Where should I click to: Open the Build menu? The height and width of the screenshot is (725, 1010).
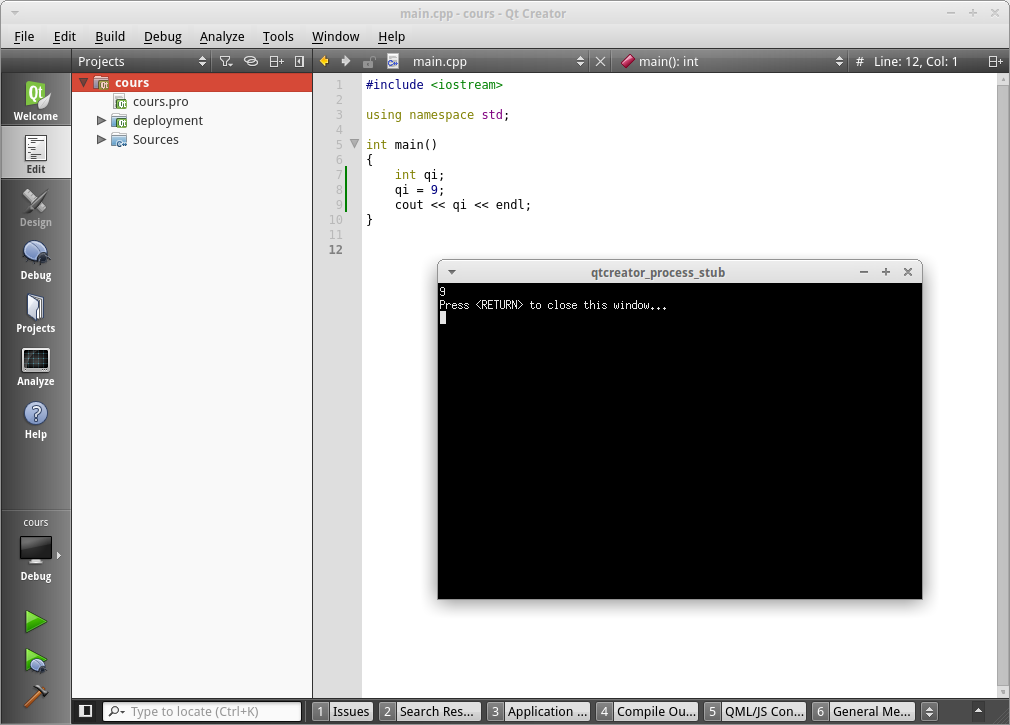click(110, 37)
